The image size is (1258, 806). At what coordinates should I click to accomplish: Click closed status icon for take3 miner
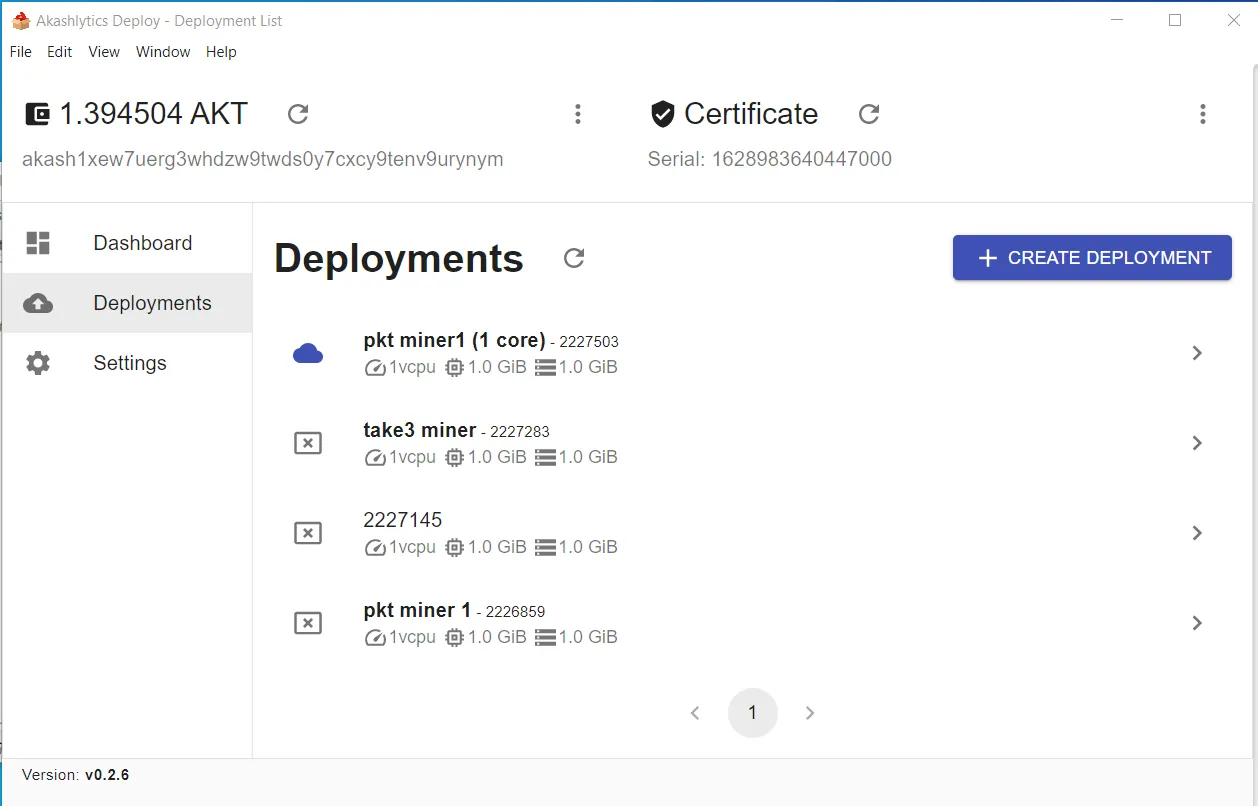[308, 443]
